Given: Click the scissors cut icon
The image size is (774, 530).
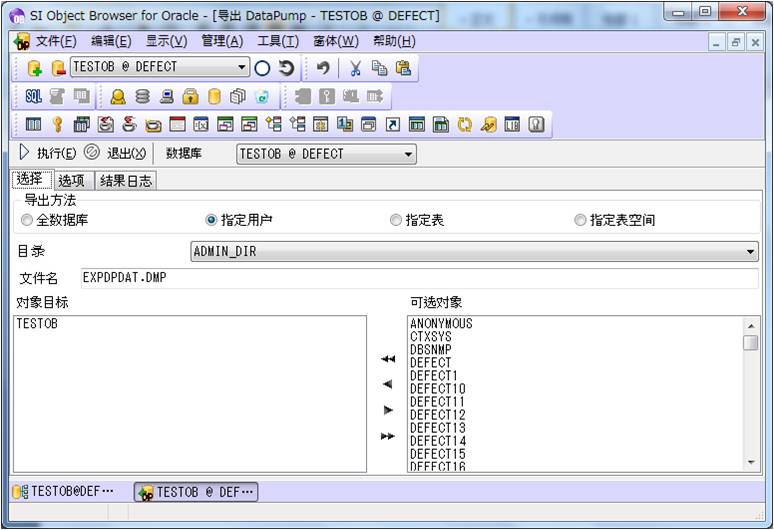Looking at the screenshot, I should (355, 68).
